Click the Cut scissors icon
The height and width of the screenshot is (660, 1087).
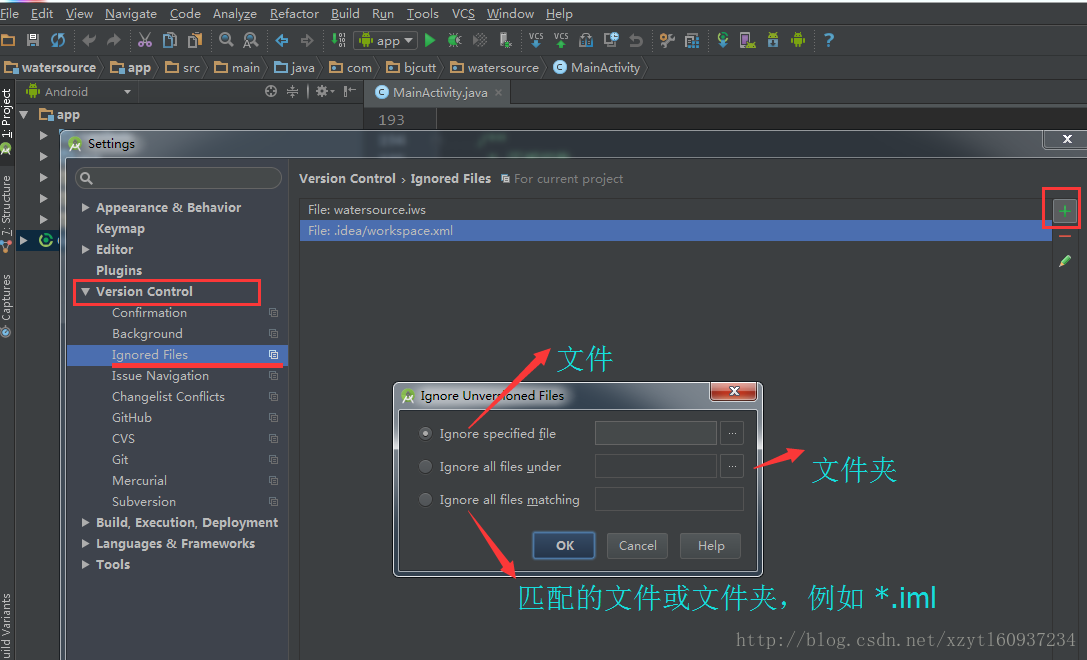(144, 40)
